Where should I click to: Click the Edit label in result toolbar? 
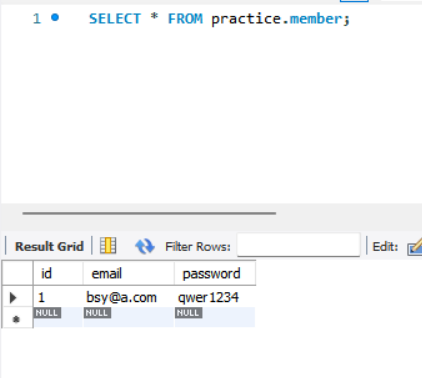coord(385,247)
